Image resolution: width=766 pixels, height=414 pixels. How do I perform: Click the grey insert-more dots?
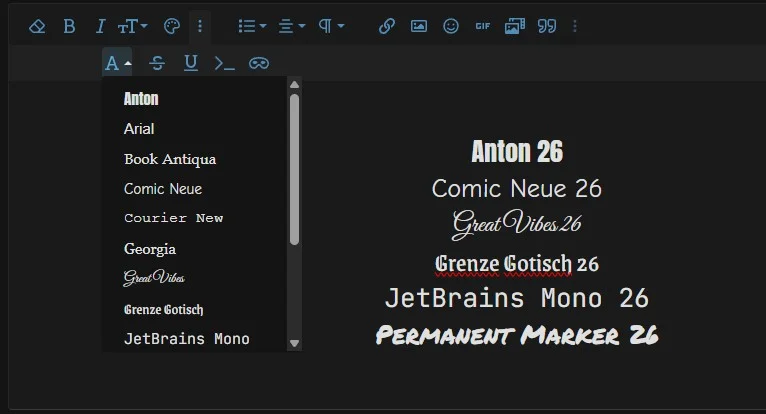point(575,26)
